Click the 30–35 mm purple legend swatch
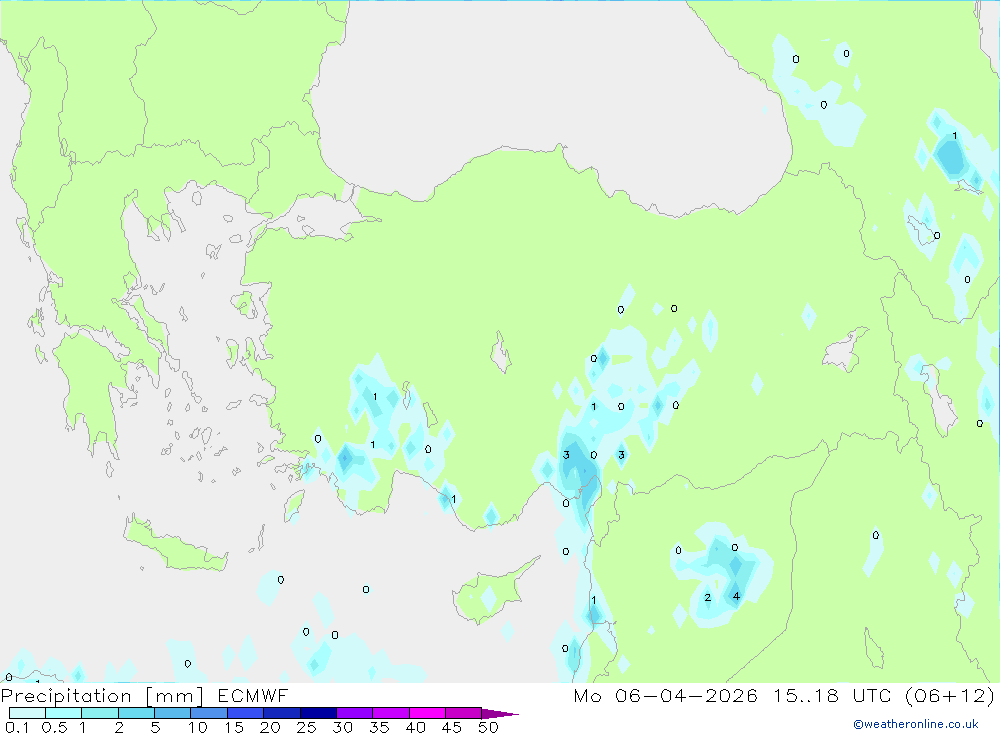The image size is (1000, 733). coord(354,713)
